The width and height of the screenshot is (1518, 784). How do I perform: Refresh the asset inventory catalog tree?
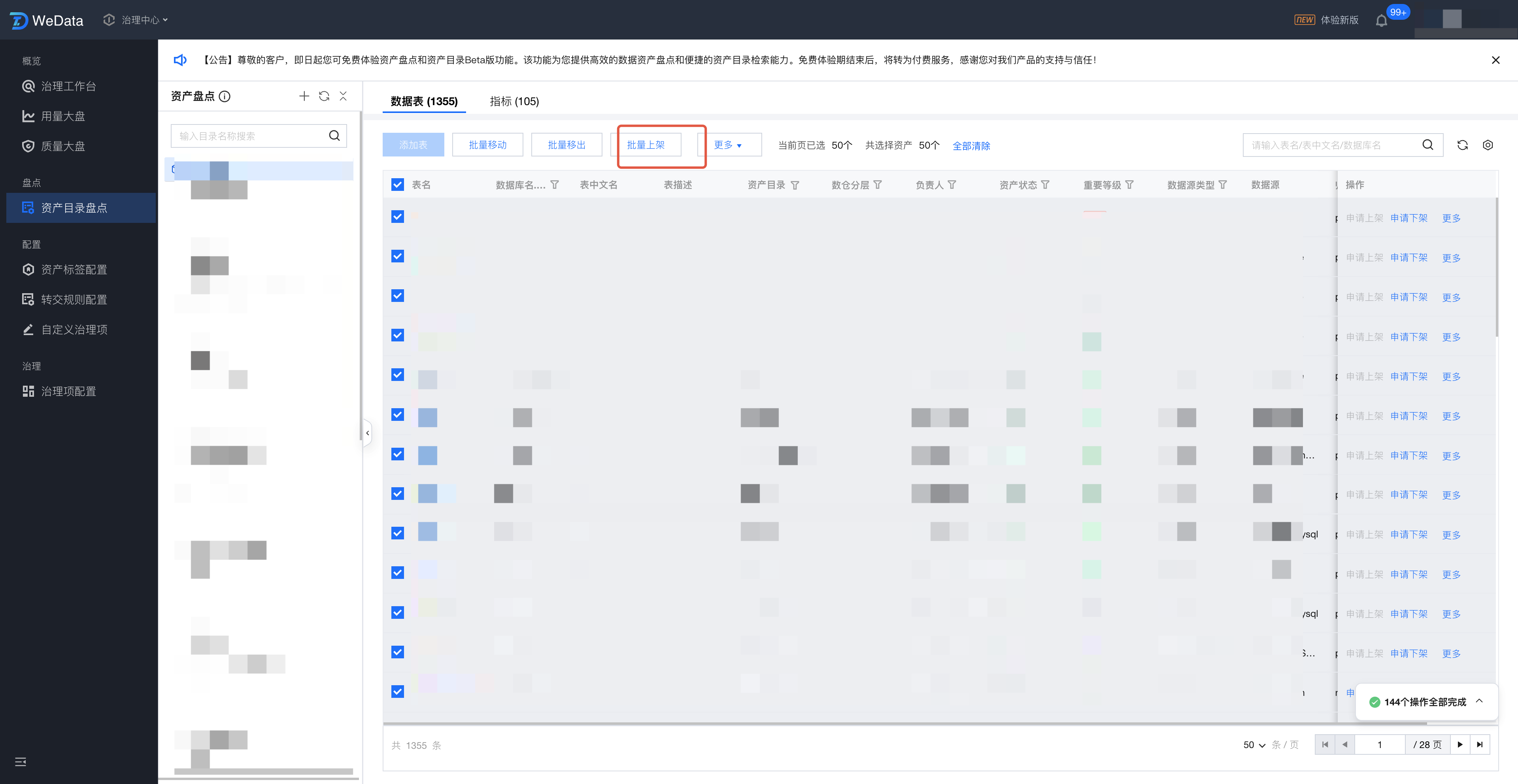point(324,96)
